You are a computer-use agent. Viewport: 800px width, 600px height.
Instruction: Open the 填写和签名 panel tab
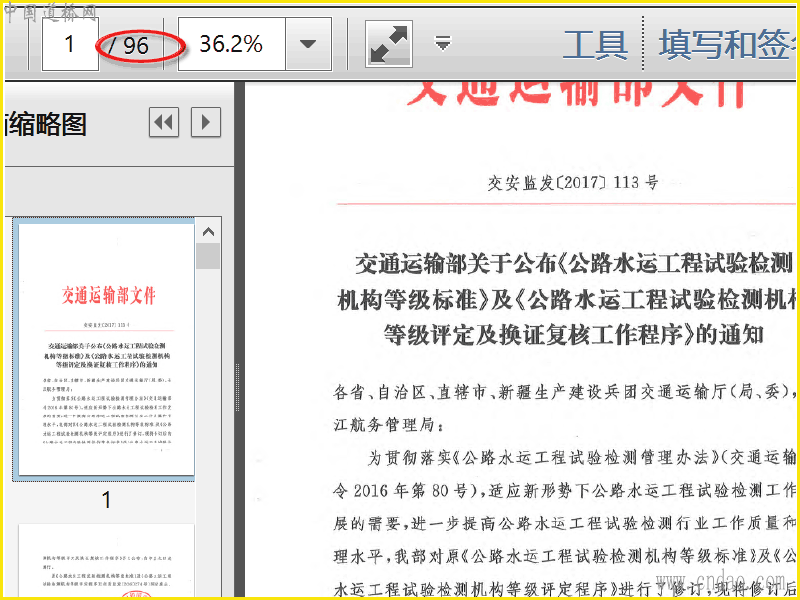point(728,45)
